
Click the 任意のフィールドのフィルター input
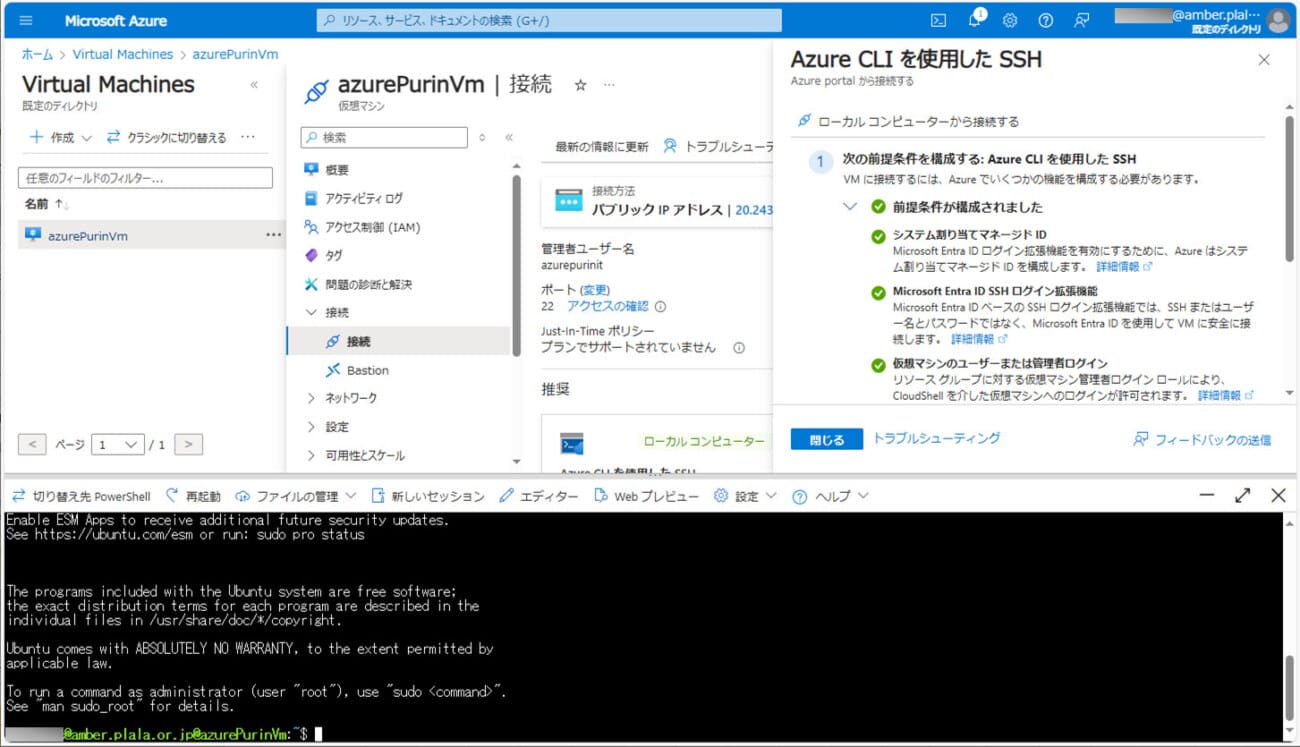(x=145, y=178)
